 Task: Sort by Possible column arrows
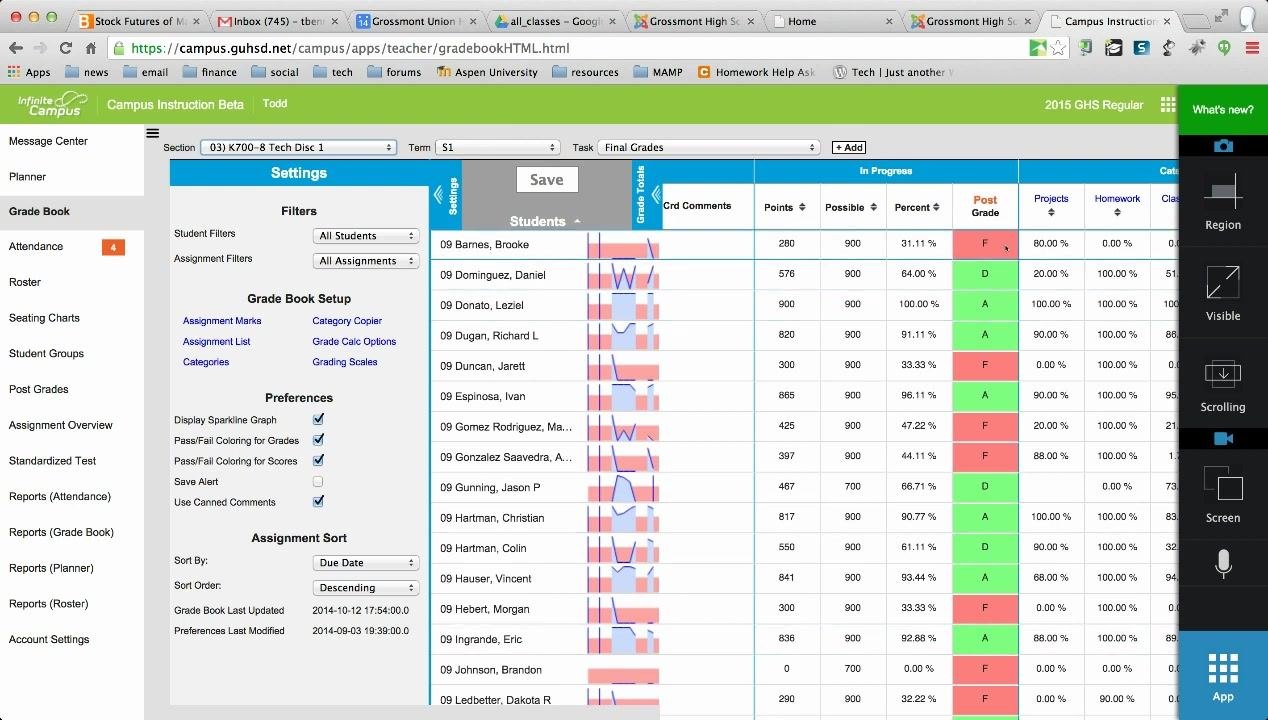click(x=873, y=207)
